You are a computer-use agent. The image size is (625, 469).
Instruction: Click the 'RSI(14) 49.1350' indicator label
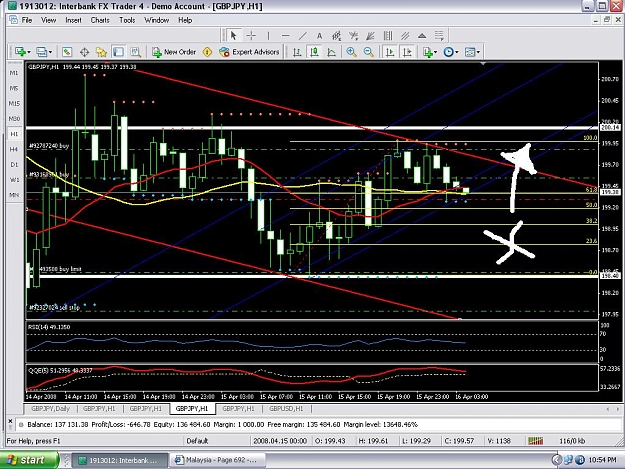click(x=49, y=327)
